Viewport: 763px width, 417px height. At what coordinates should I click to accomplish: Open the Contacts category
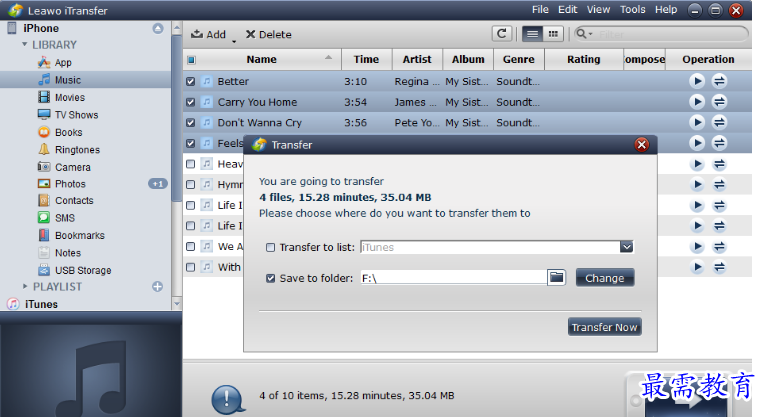coord(74,200)
